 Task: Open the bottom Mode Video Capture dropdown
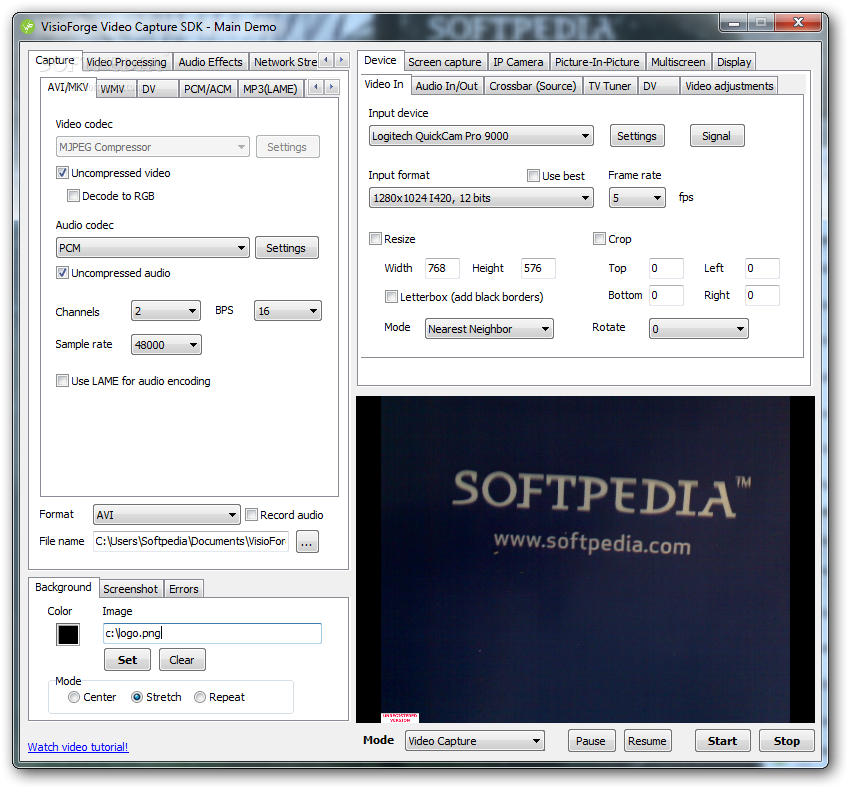[x=474, y=741]
